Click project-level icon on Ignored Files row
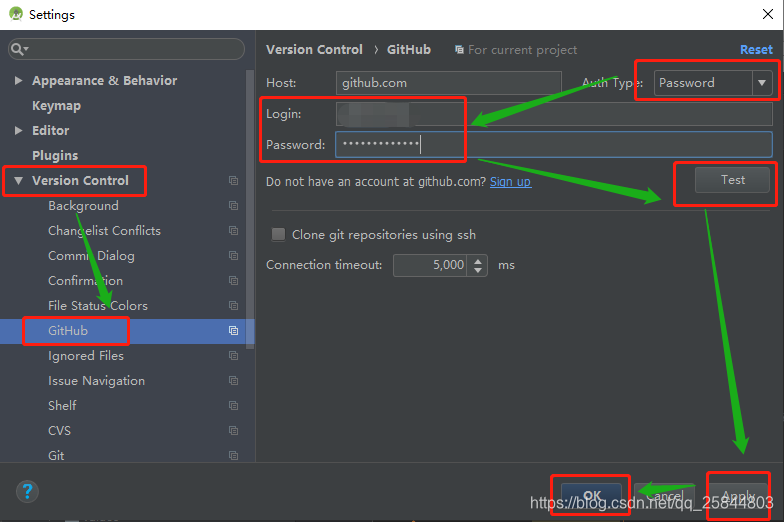The height and width of the screenshot is (522, 784). [233, 356]
